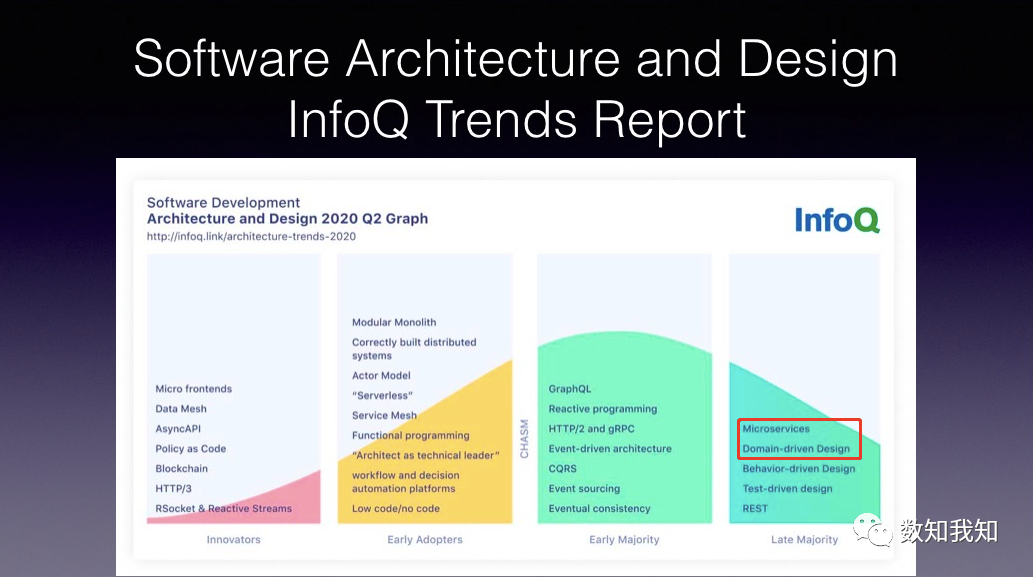Screen dimensions: 1033x577
Task: Select 'Behavior-driven Design' entry
Action: pyautogui.click(x=799, y=468)
